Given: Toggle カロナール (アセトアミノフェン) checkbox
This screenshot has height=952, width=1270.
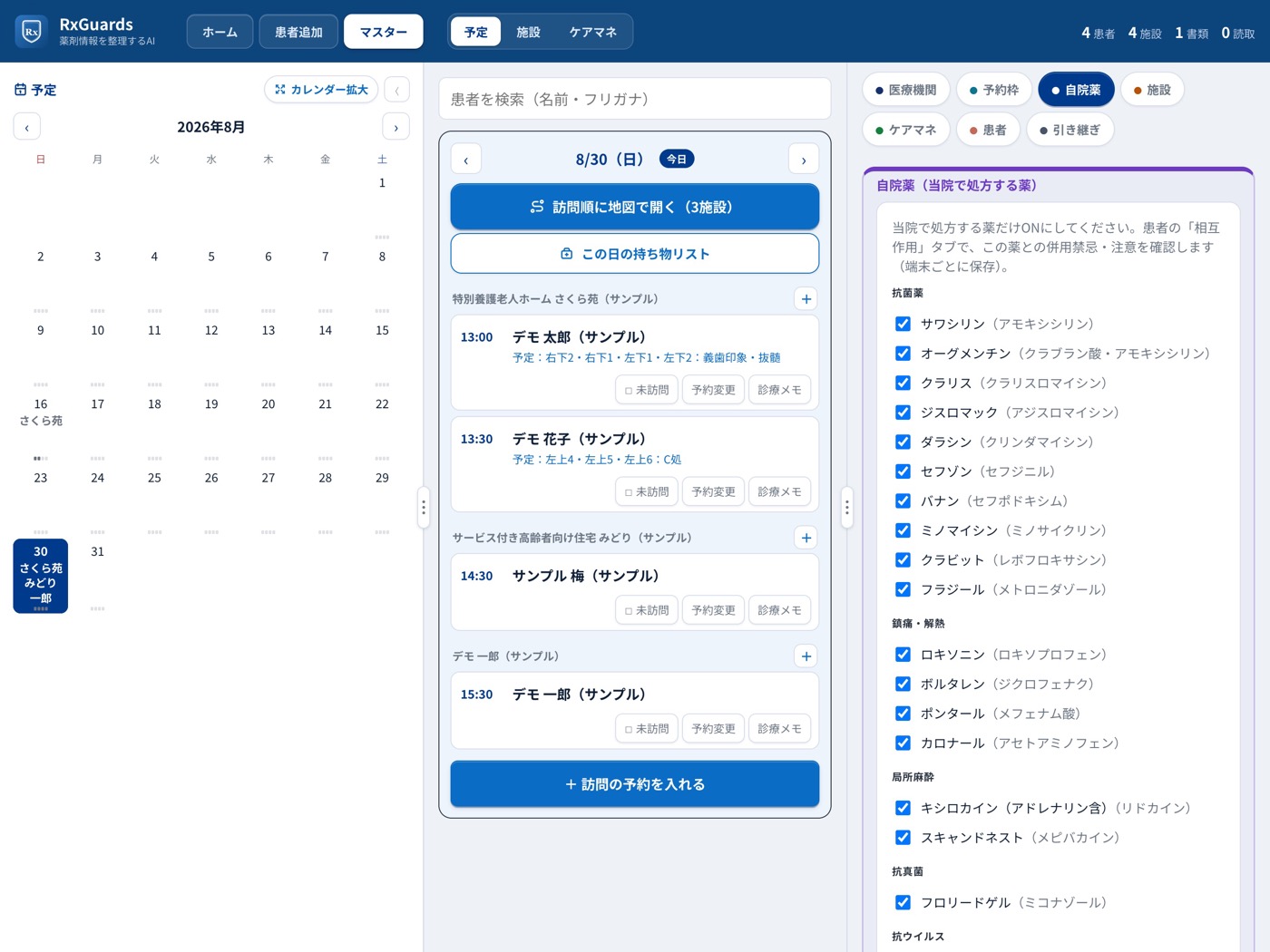Looking at the screenshot, I should click(903, 743).
